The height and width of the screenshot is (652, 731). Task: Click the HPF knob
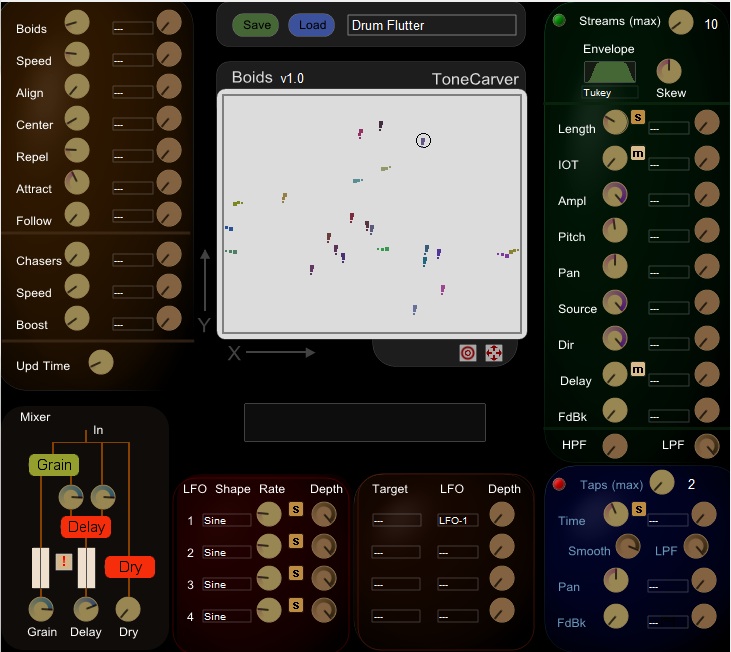(615, 446)
